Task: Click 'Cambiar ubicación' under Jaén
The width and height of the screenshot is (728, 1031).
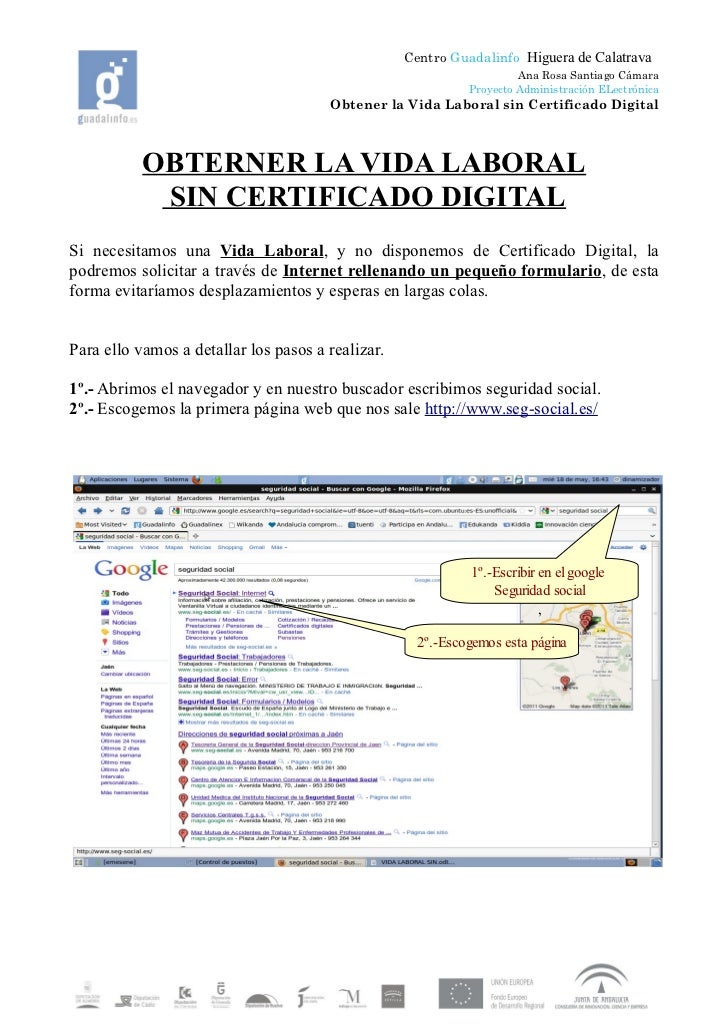Action: pos(125,674)
